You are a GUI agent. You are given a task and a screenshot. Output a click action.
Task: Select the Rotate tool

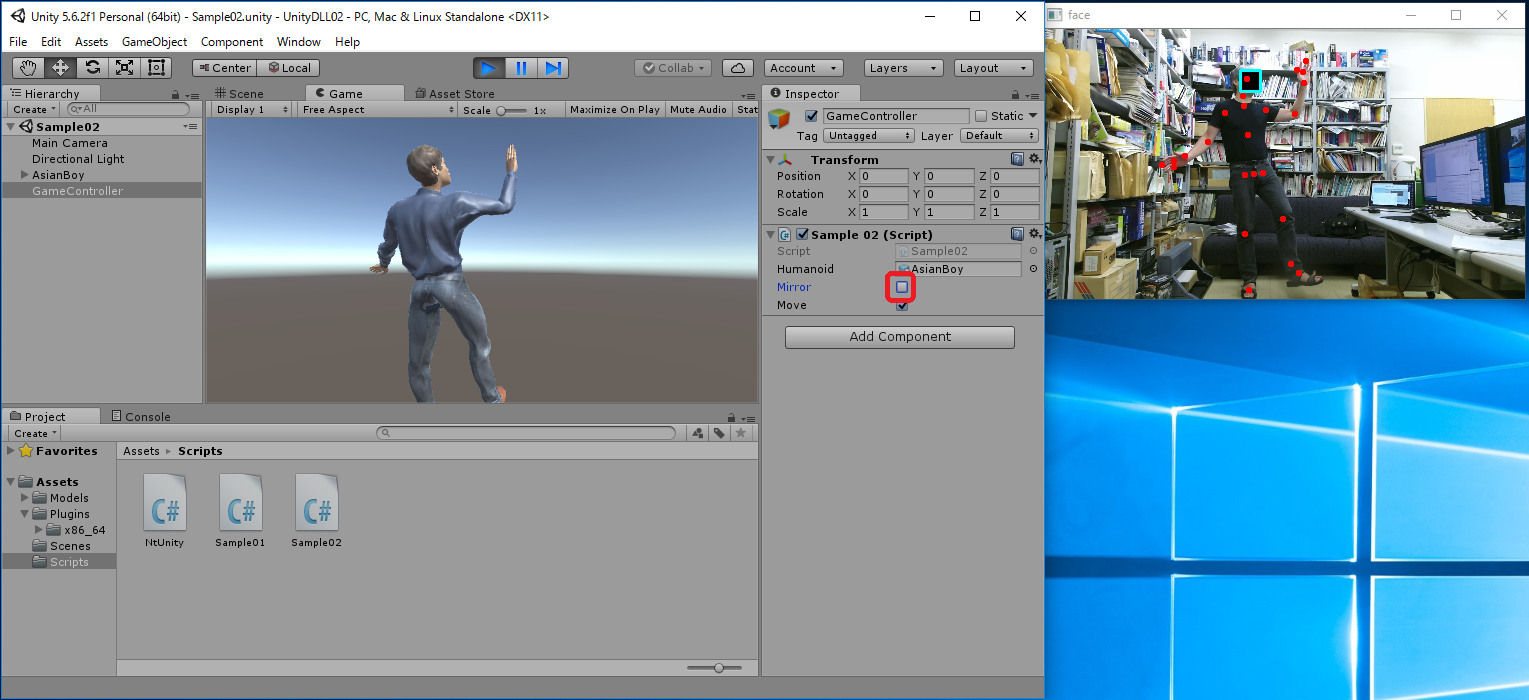coord(92,68)
